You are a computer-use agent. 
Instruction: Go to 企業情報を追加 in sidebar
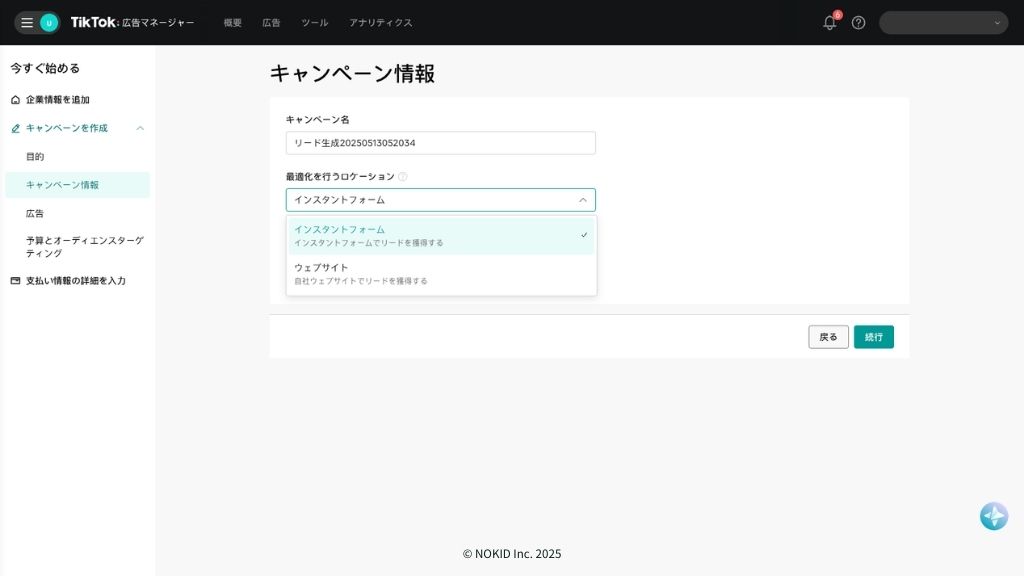(x=57, y=100)
